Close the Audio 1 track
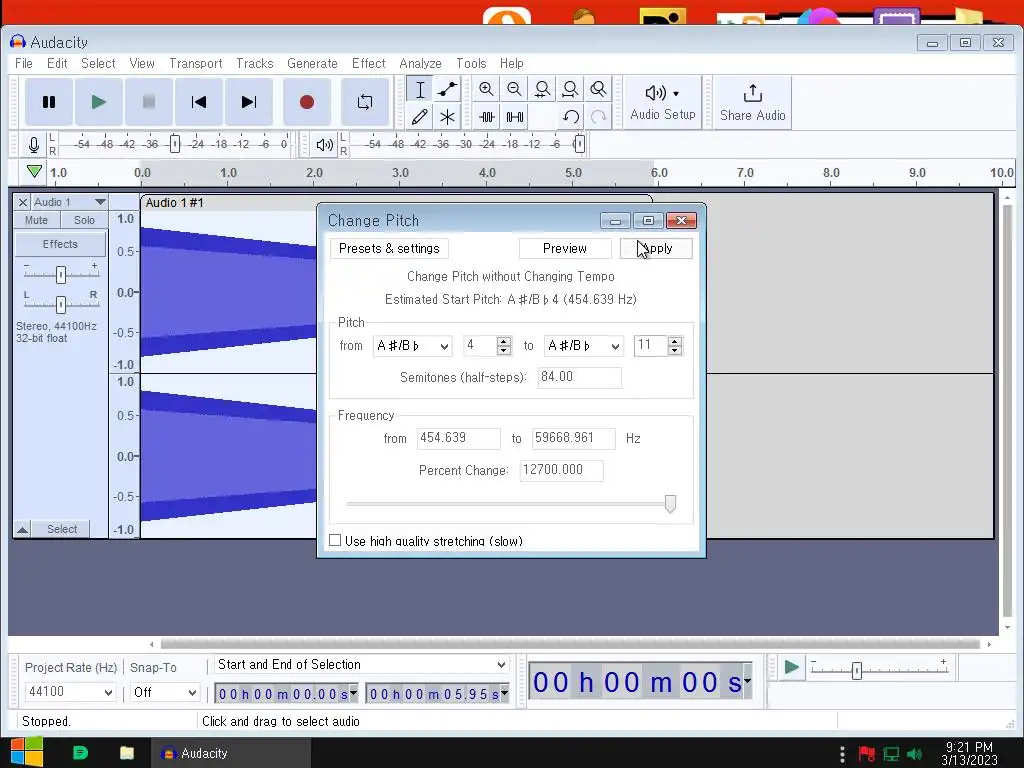Viewport: 1024px width, 768px height. [22, 202]
